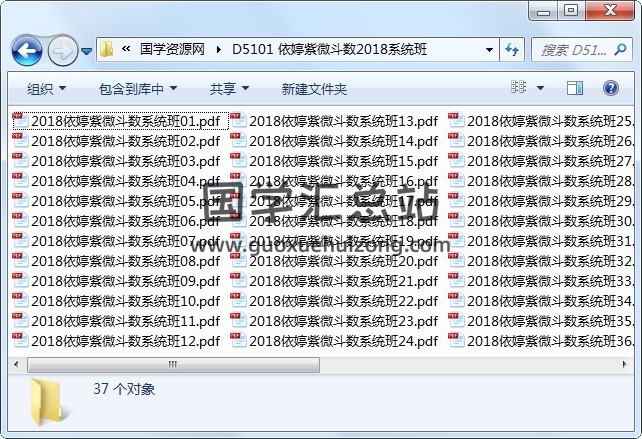The image size is (642, 439).
Task: Select file 2018依婷紫微斗数系统班34
Action: tap(541, 301)
